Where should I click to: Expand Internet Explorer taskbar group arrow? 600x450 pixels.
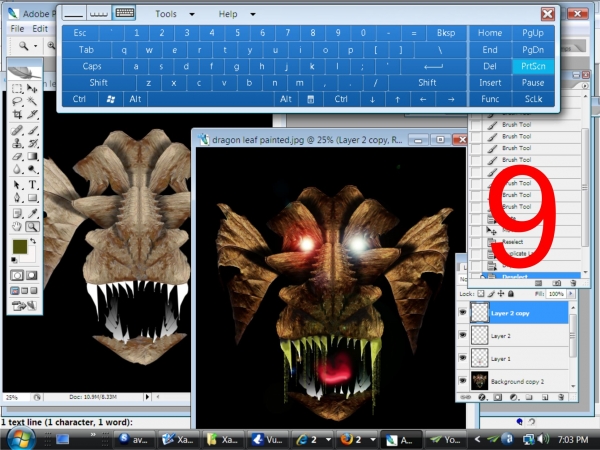click(x=328, y=440)
